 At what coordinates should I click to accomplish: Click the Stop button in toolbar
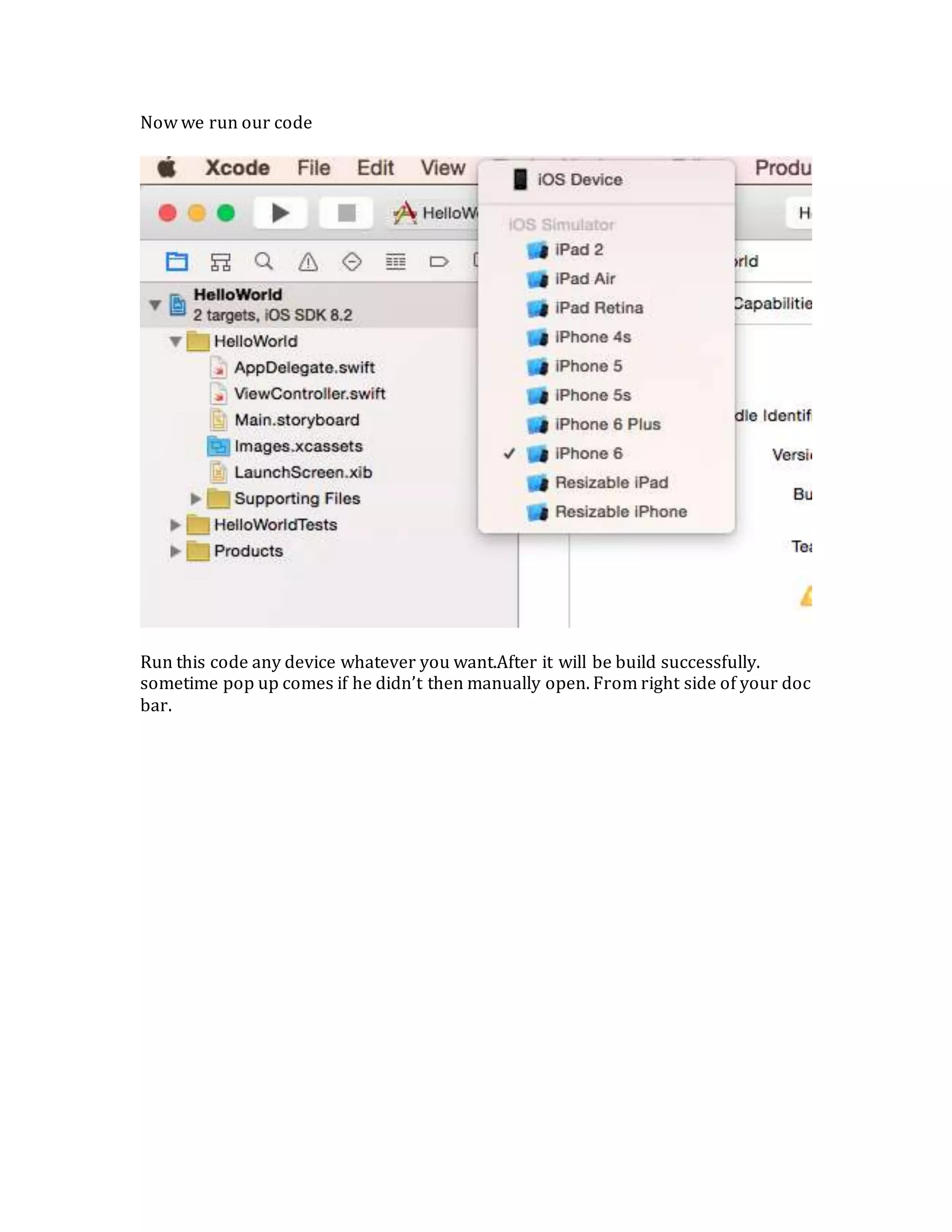coord(346,213)
